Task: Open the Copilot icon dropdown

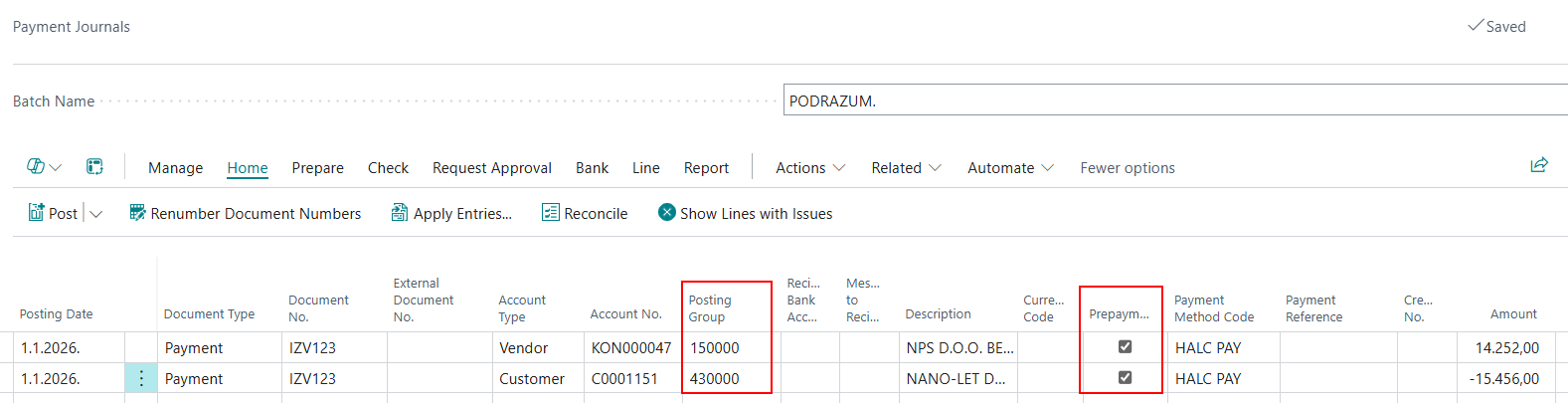Action: click(44, 167)
